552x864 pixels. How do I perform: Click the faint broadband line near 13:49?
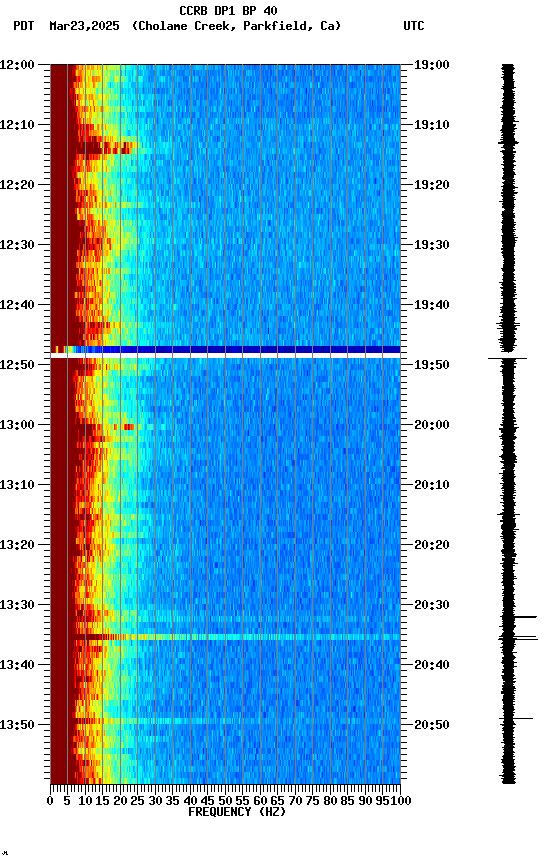point(225,721)
